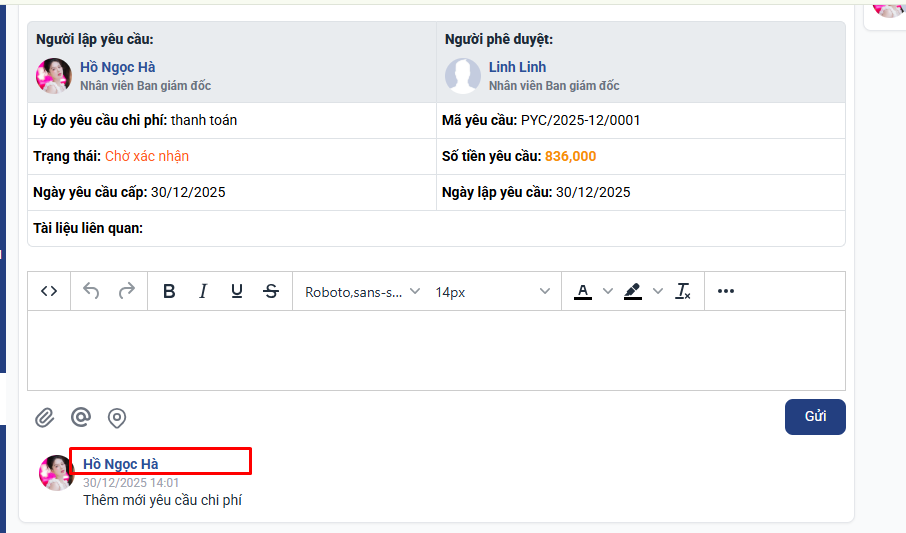Open the Roboto font family dropdown

tap(361, 292)
